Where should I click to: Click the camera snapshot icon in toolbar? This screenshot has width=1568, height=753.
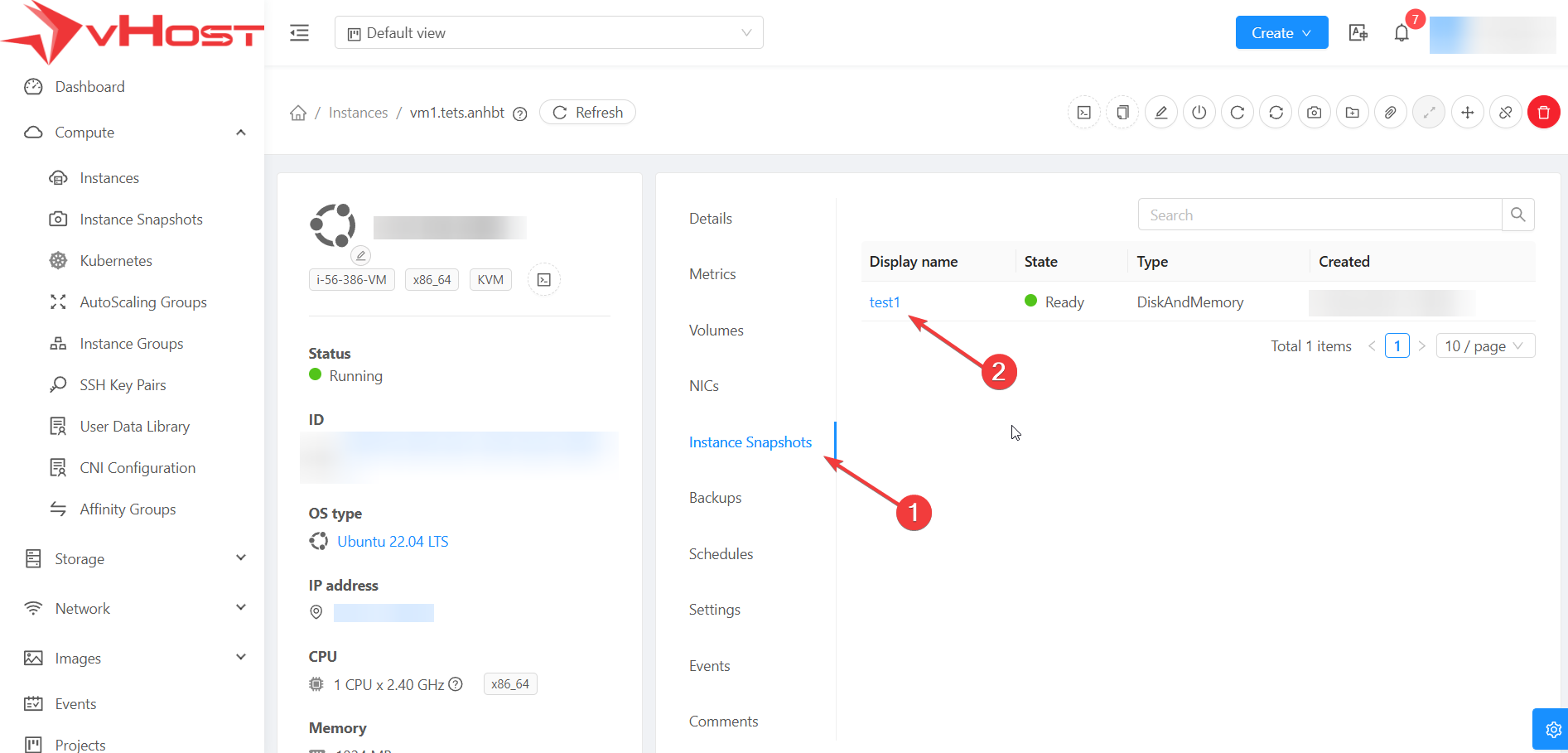click(x=1314, y=113)
